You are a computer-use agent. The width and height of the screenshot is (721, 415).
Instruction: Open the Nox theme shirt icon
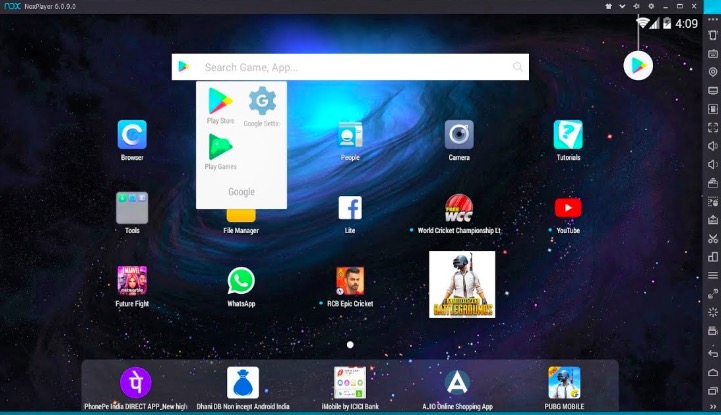(608, 6)
